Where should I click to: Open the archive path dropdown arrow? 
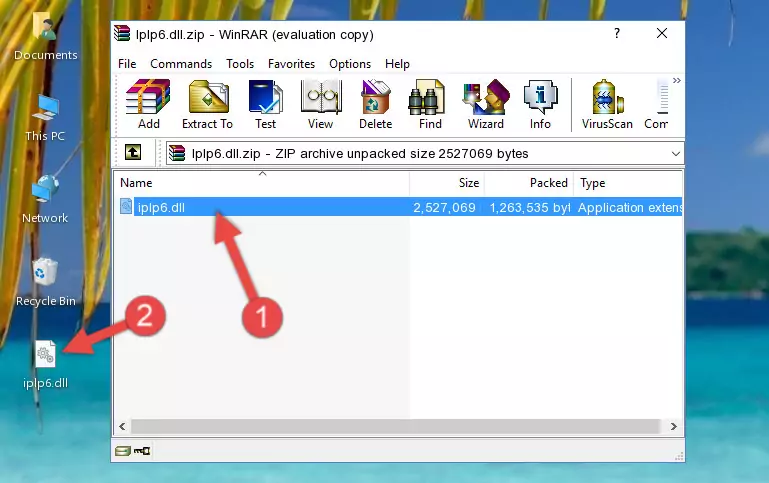pyautogui.click(x=675, y=154)
